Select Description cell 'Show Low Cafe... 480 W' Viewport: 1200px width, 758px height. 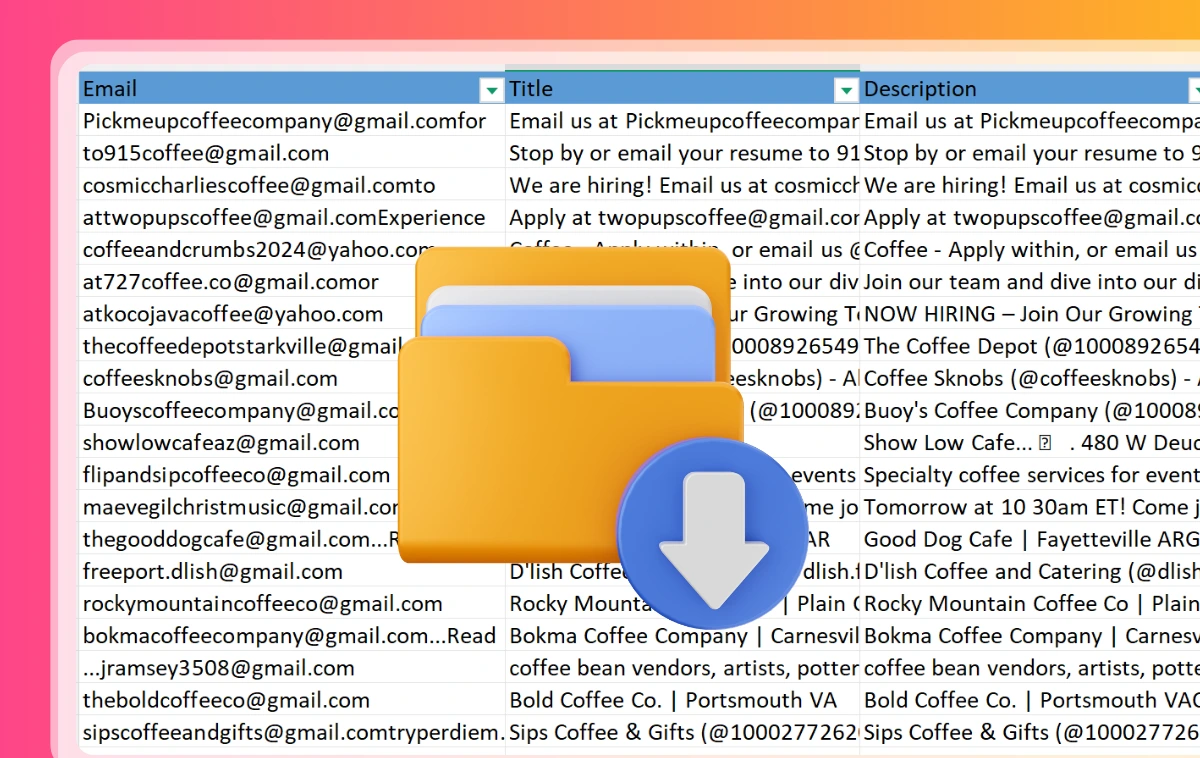[x=1030, y=442]
